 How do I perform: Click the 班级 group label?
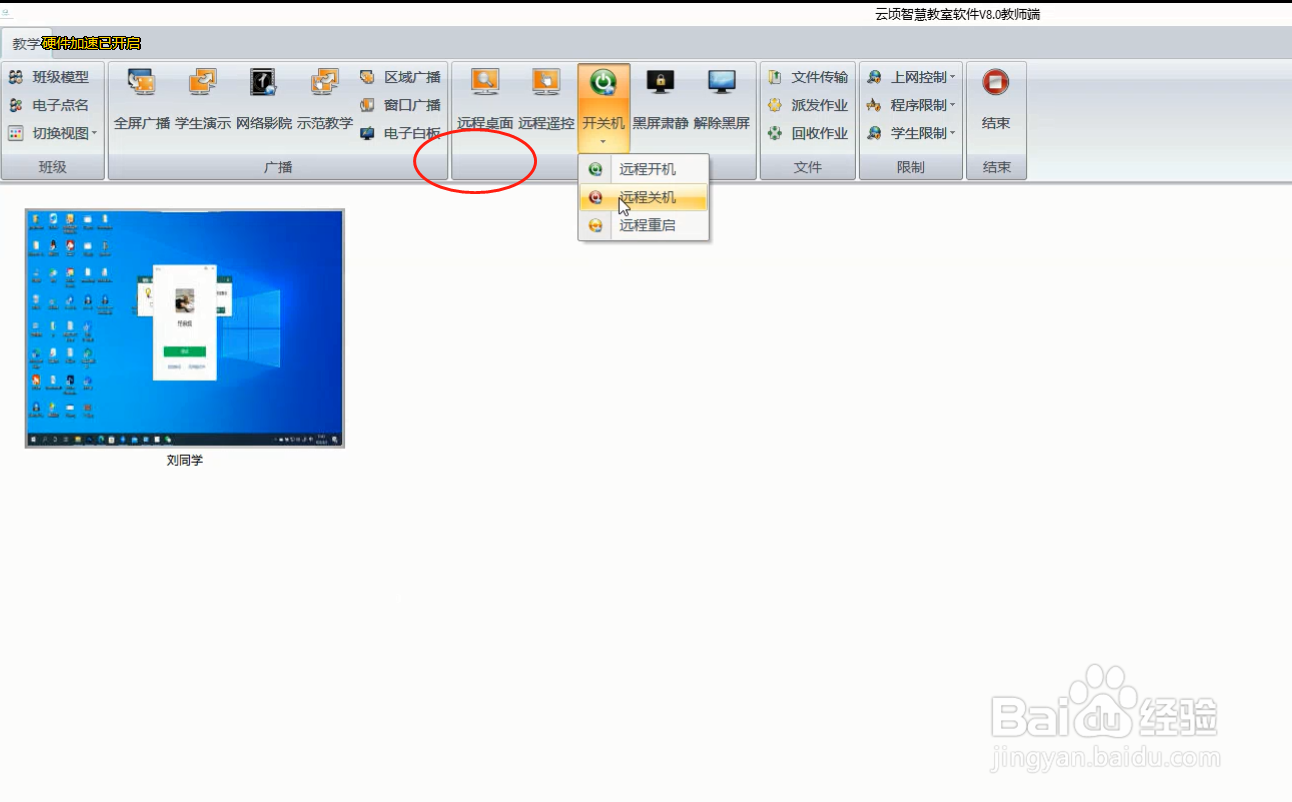point(53,167)
